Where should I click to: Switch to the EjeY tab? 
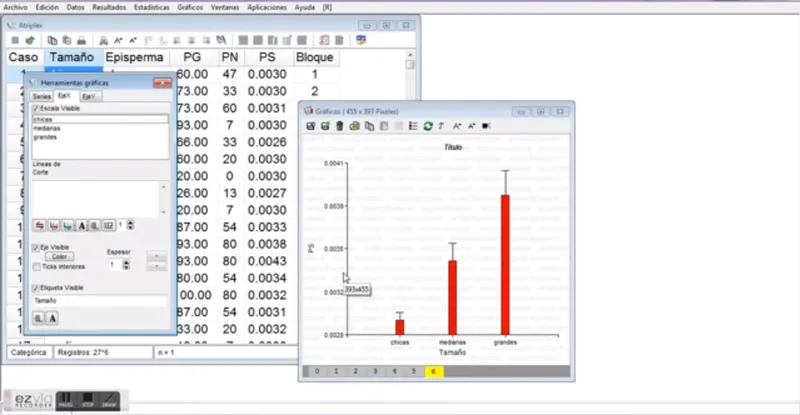89,96
